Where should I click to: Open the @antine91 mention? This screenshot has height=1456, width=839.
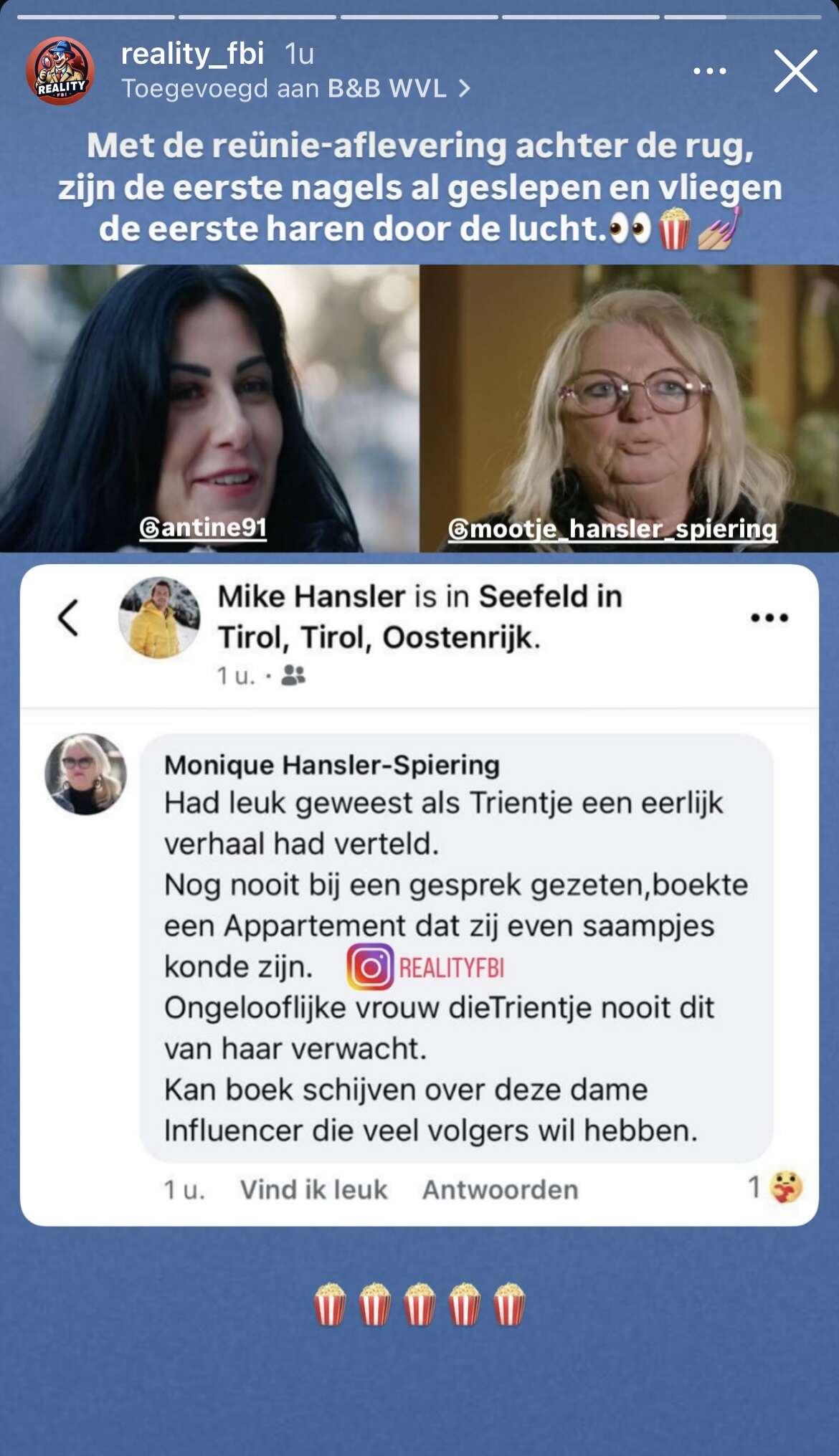point(203,528)
